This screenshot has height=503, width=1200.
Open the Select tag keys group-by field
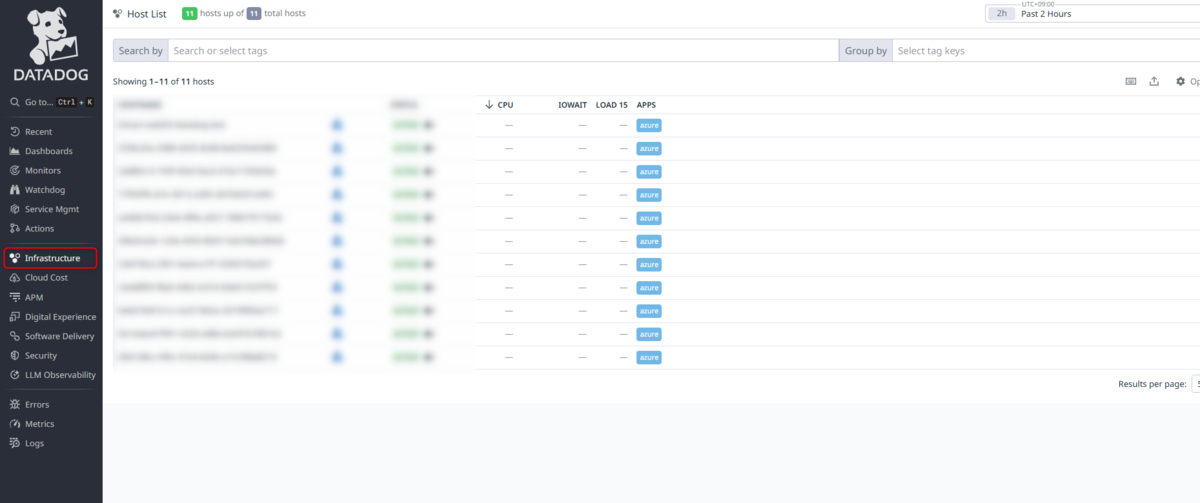pyautogui.click(x=1045, y=50)
